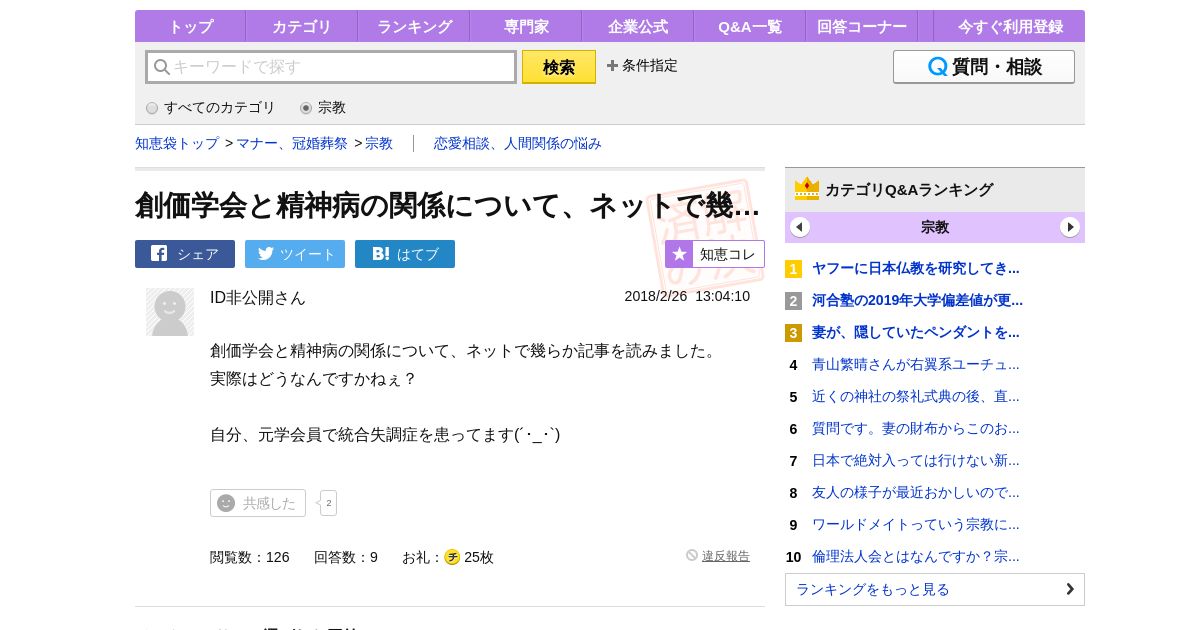
Task: Click ID非公開さん username
Action: coord(258,298)
